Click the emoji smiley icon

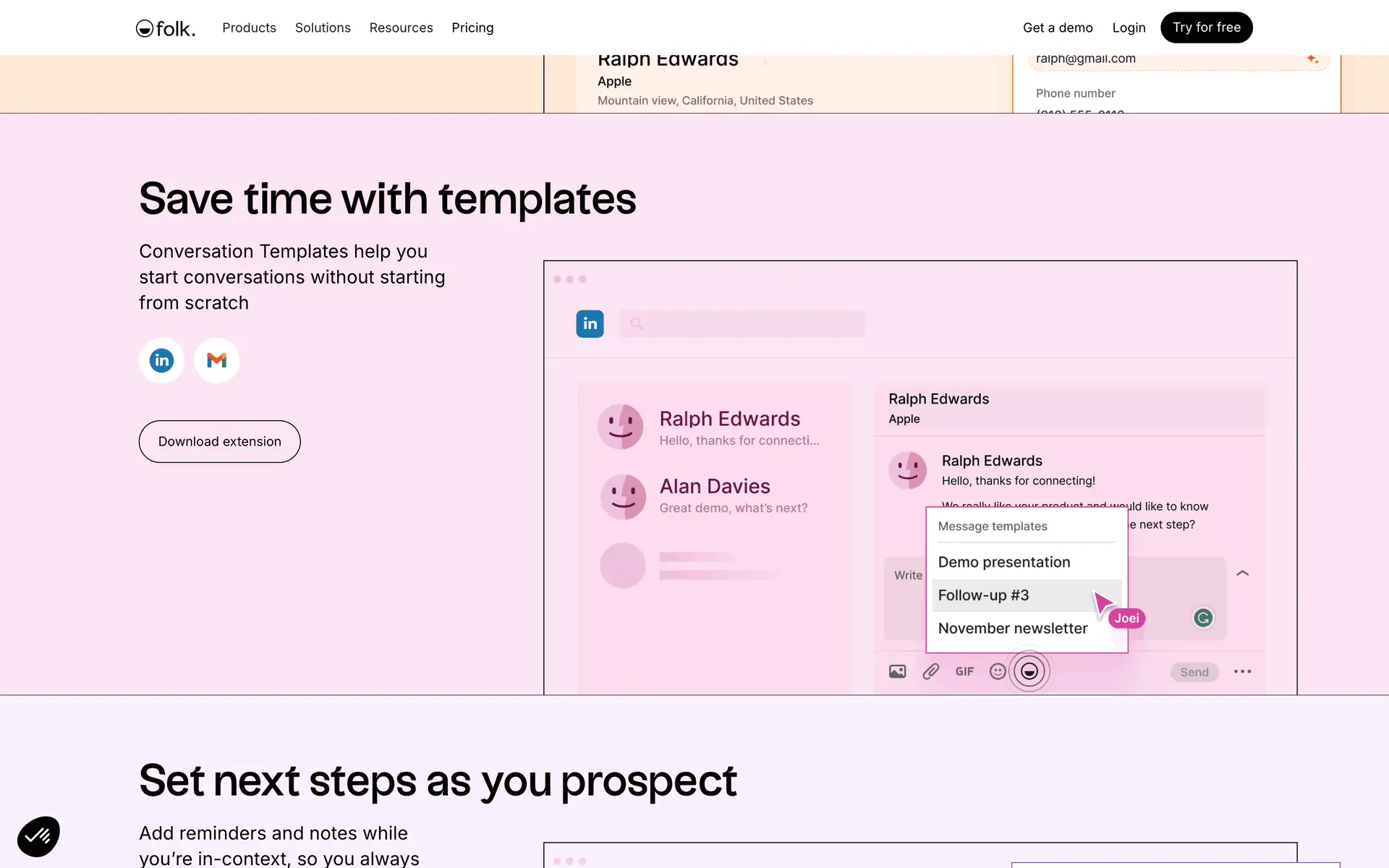pyautogui.click(x=998, y=671)
